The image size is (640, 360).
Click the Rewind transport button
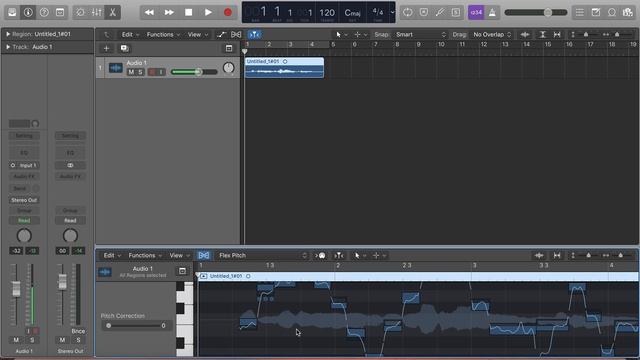tap(149, 12)
